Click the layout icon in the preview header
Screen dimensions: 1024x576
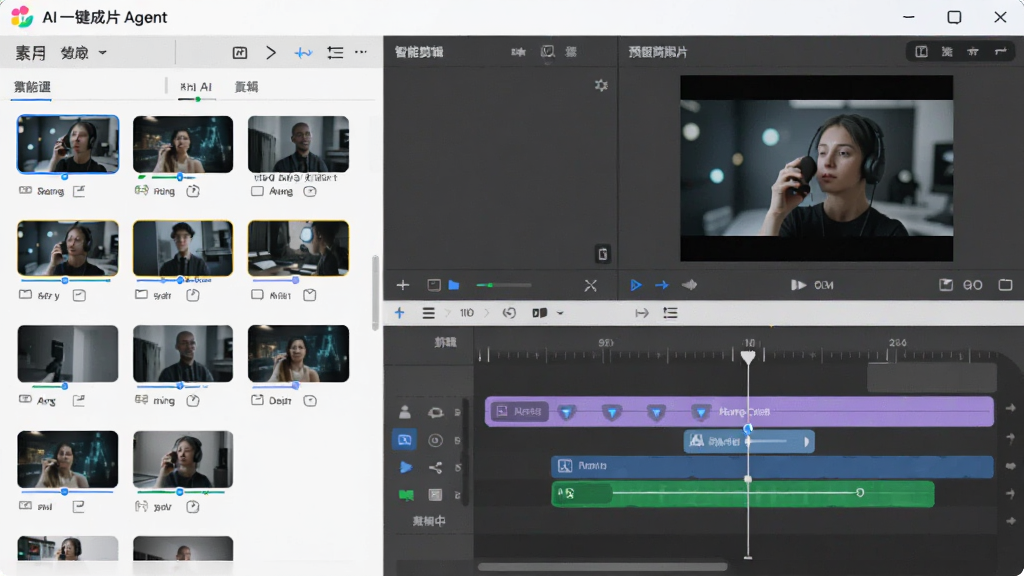tap(921, 52)
